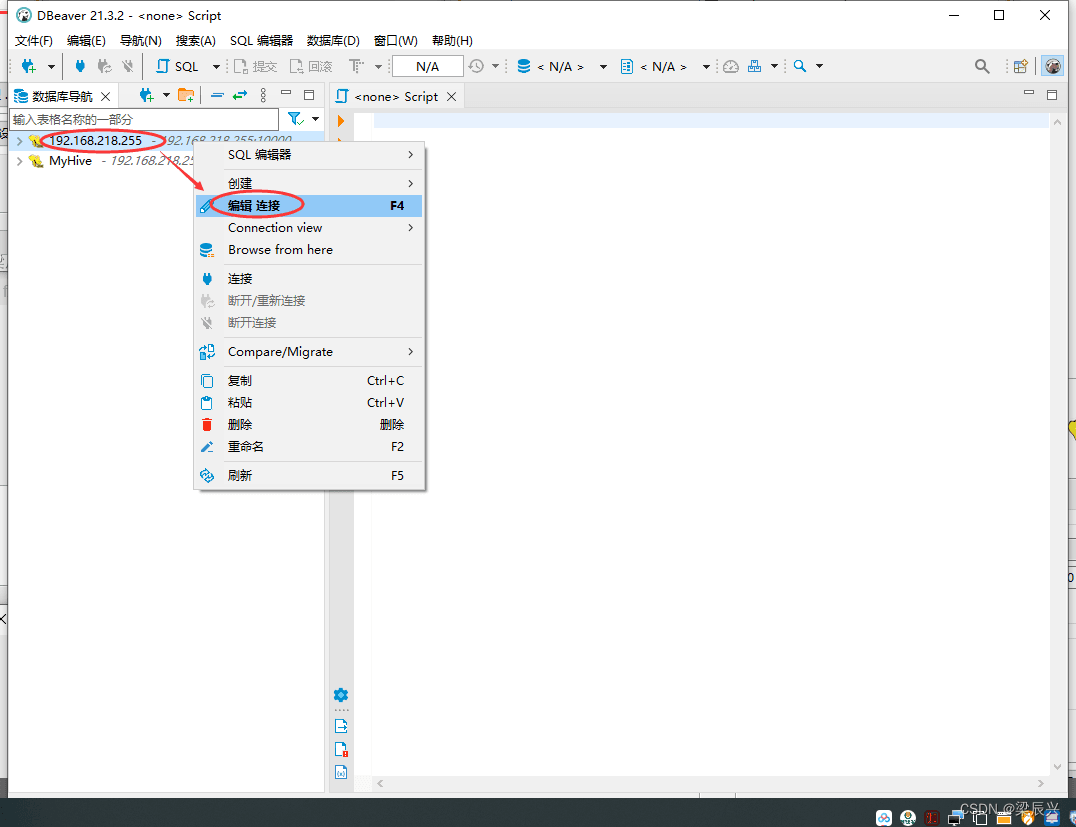Screen dimensions: 1076x827
Task: Expand the SQL button dropdown arrow
Action: tap(216, 67)
